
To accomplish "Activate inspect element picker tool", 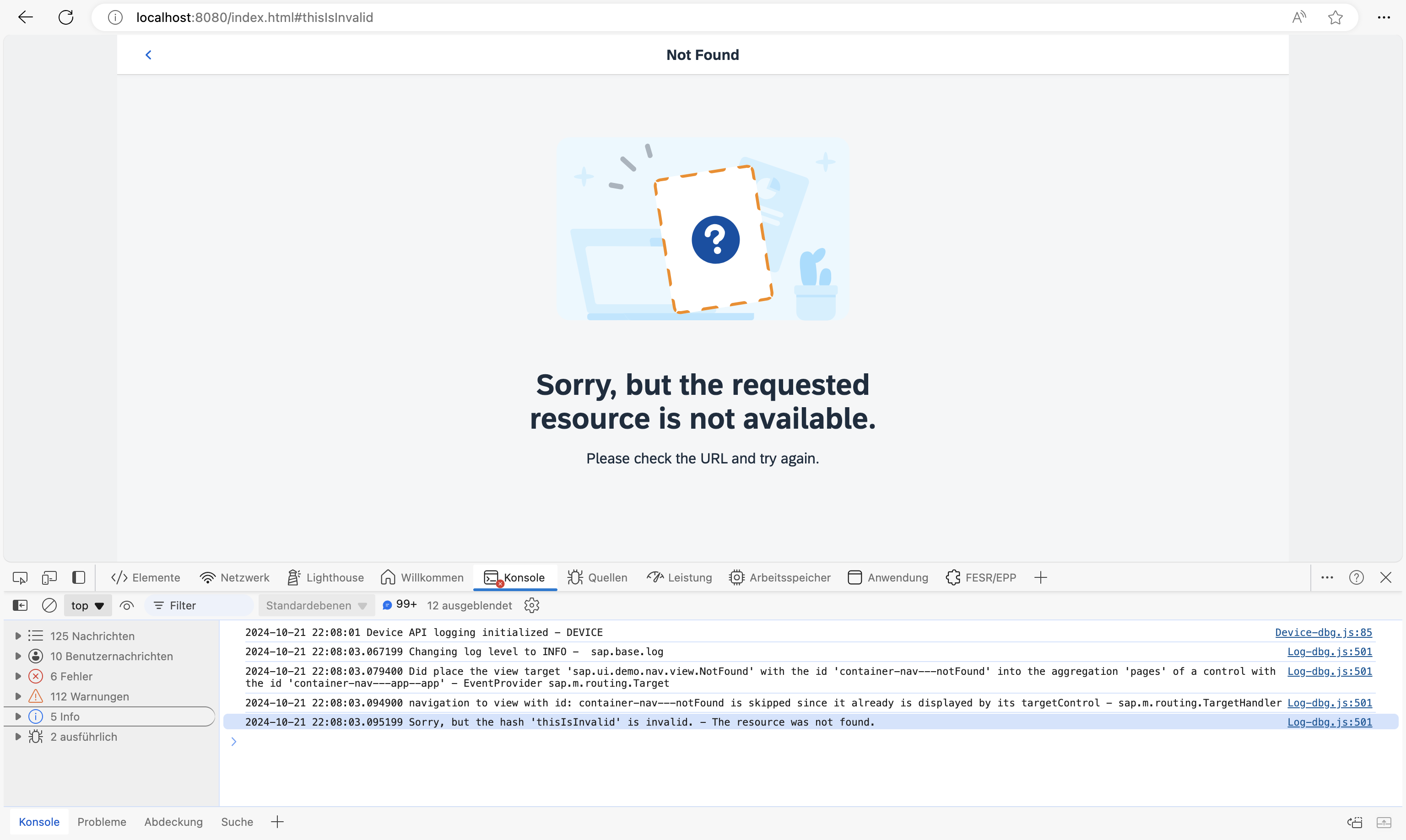I will (20, 577).
